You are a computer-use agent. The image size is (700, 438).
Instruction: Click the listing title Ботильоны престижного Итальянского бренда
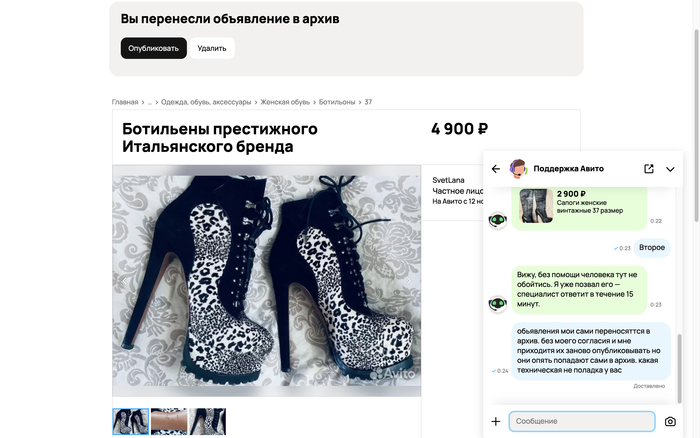click(220, 138)
